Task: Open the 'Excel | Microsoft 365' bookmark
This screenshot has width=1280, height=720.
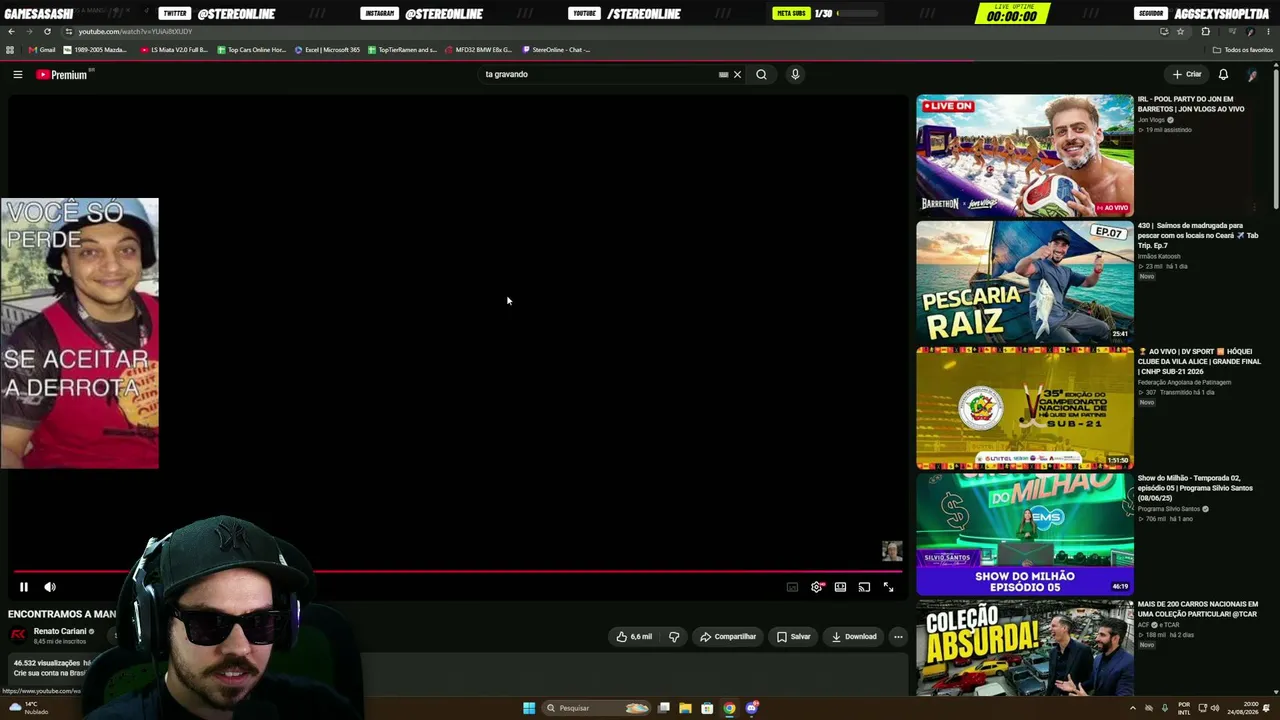Action: [x=327, y=50]
